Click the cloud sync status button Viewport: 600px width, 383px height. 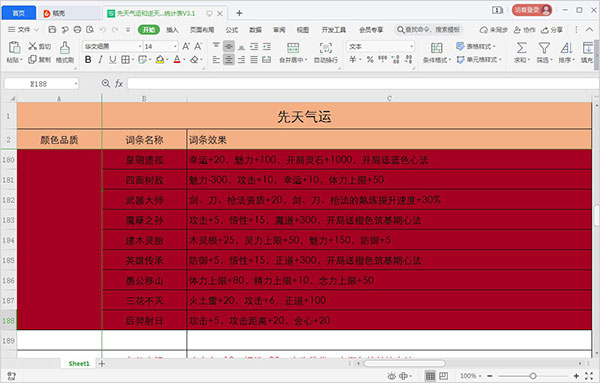494,29
